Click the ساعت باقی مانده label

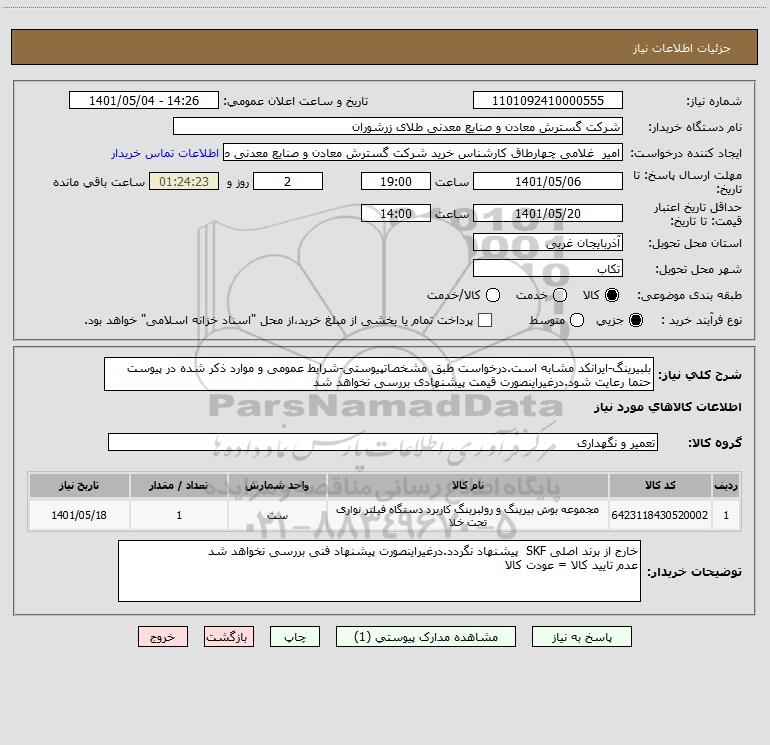[x=99, y=182]
